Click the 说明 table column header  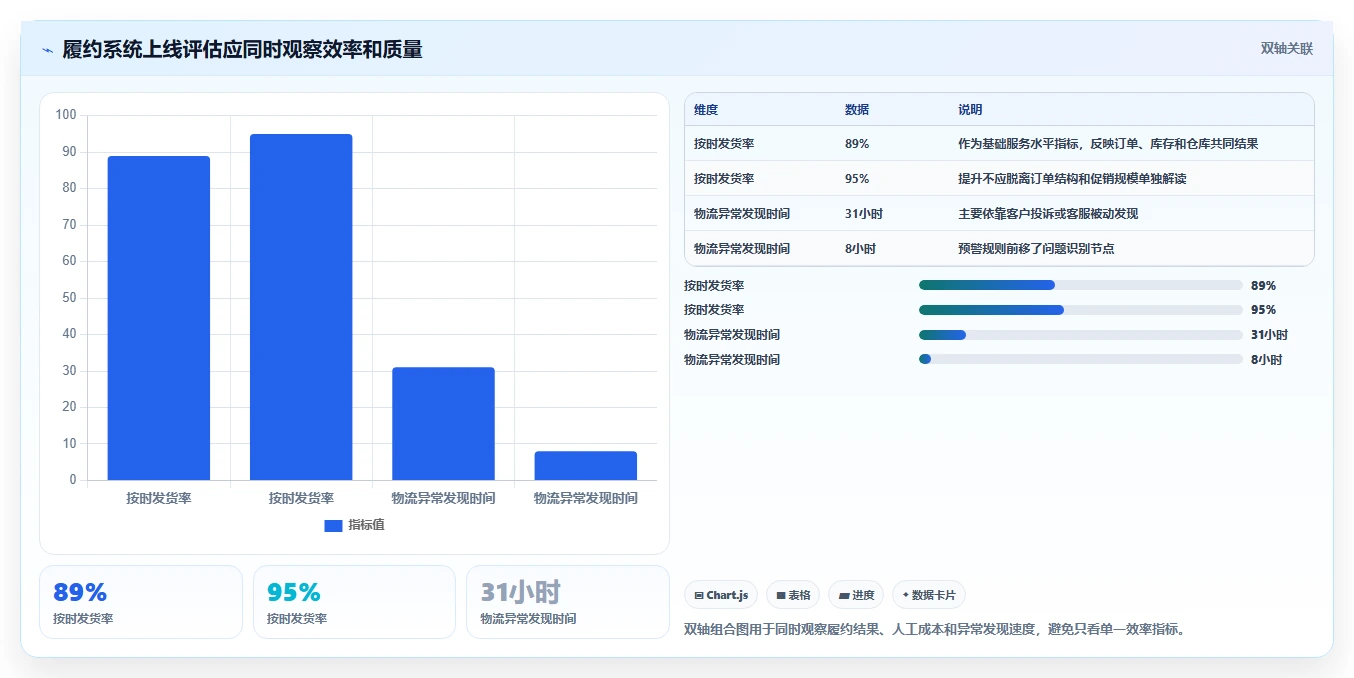coord(970,109)
